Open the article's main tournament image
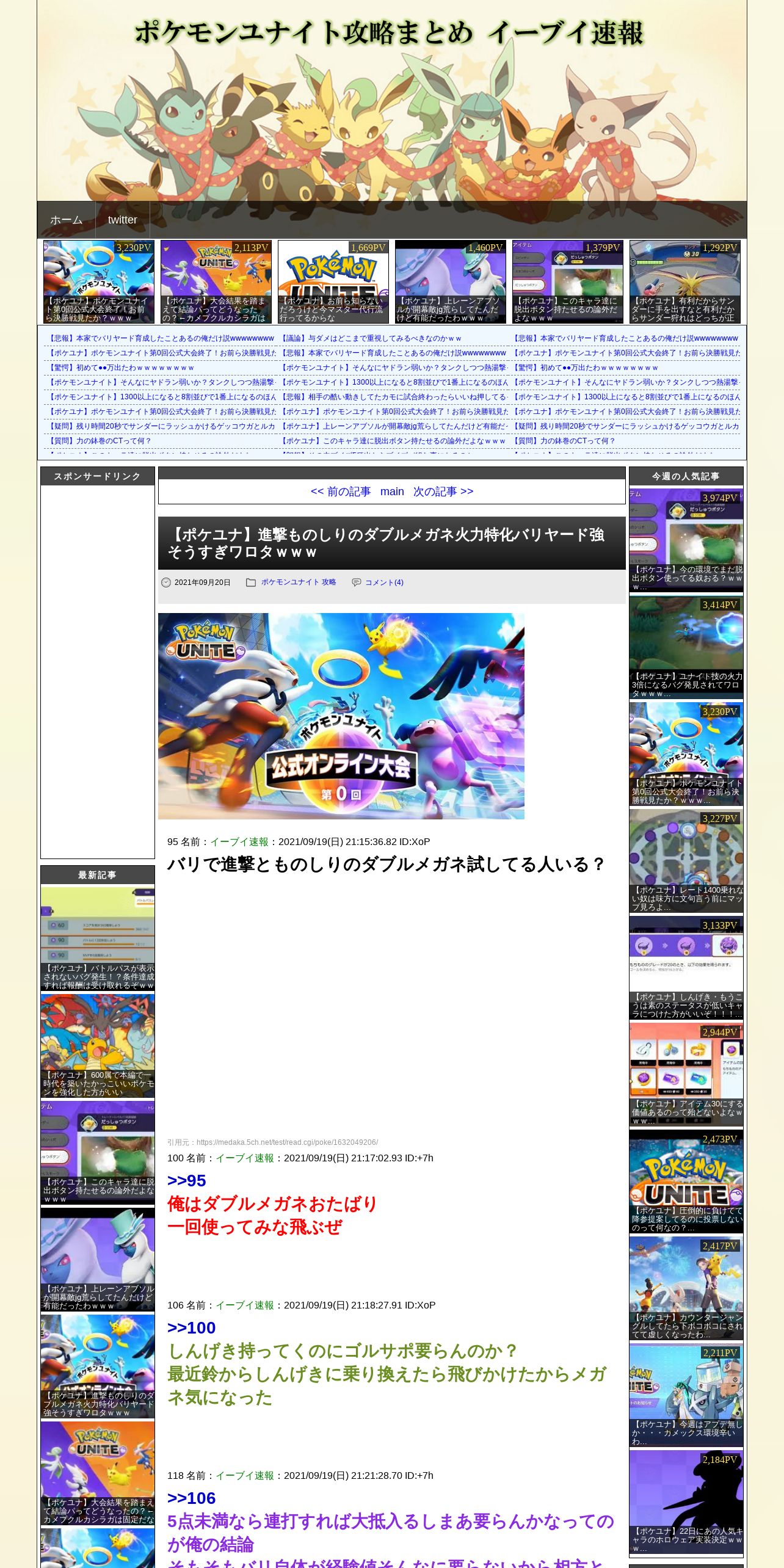 341,716
